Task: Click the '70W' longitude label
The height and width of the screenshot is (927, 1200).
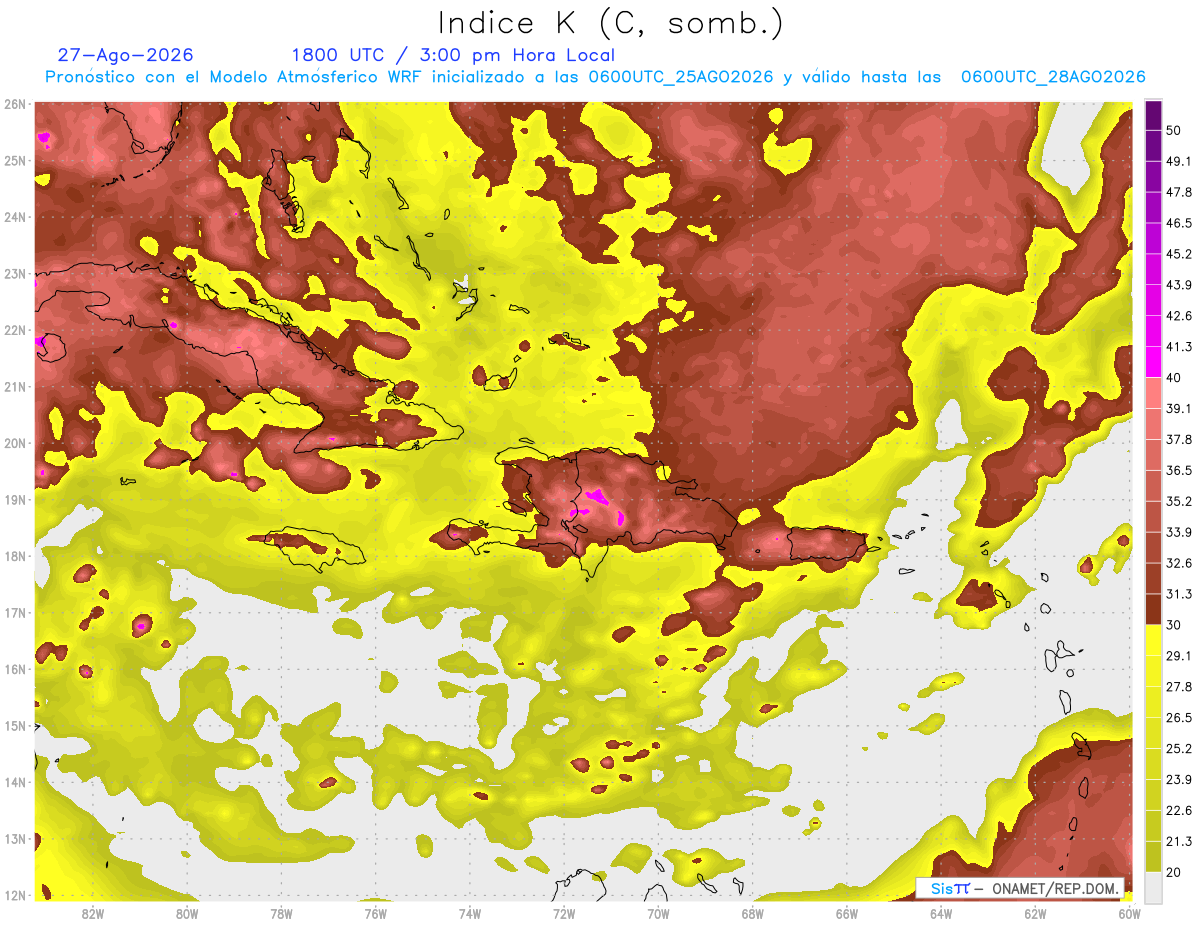Action: pos(658,914)
